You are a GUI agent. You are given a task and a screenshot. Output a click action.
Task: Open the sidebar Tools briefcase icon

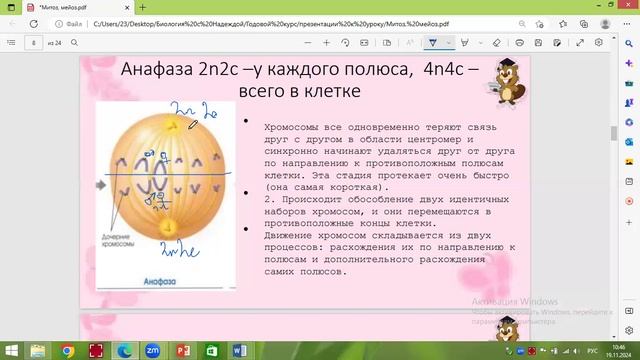coord(629,83)
